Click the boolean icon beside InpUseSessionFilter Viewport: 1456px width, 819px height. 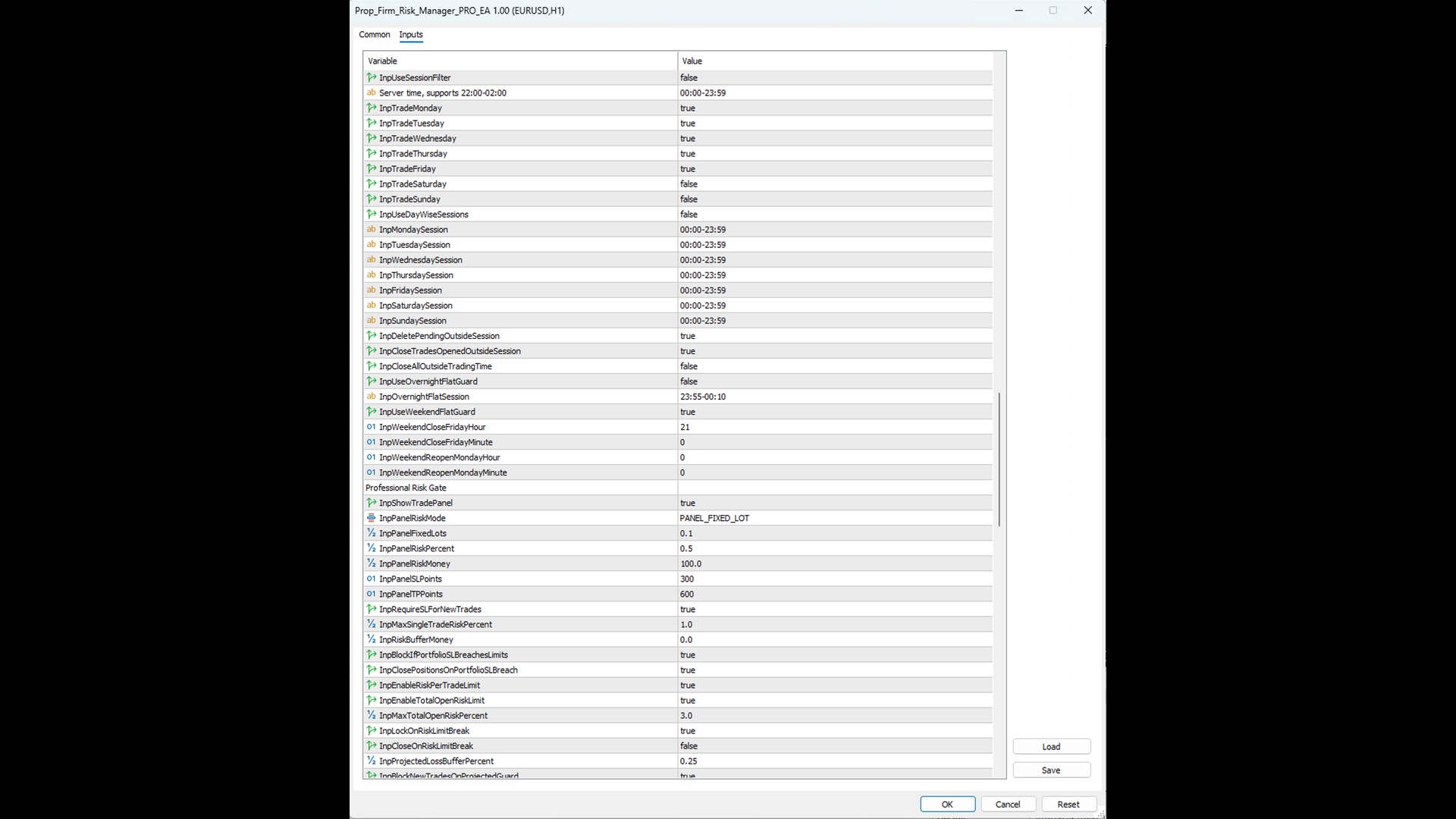point(372,77)
